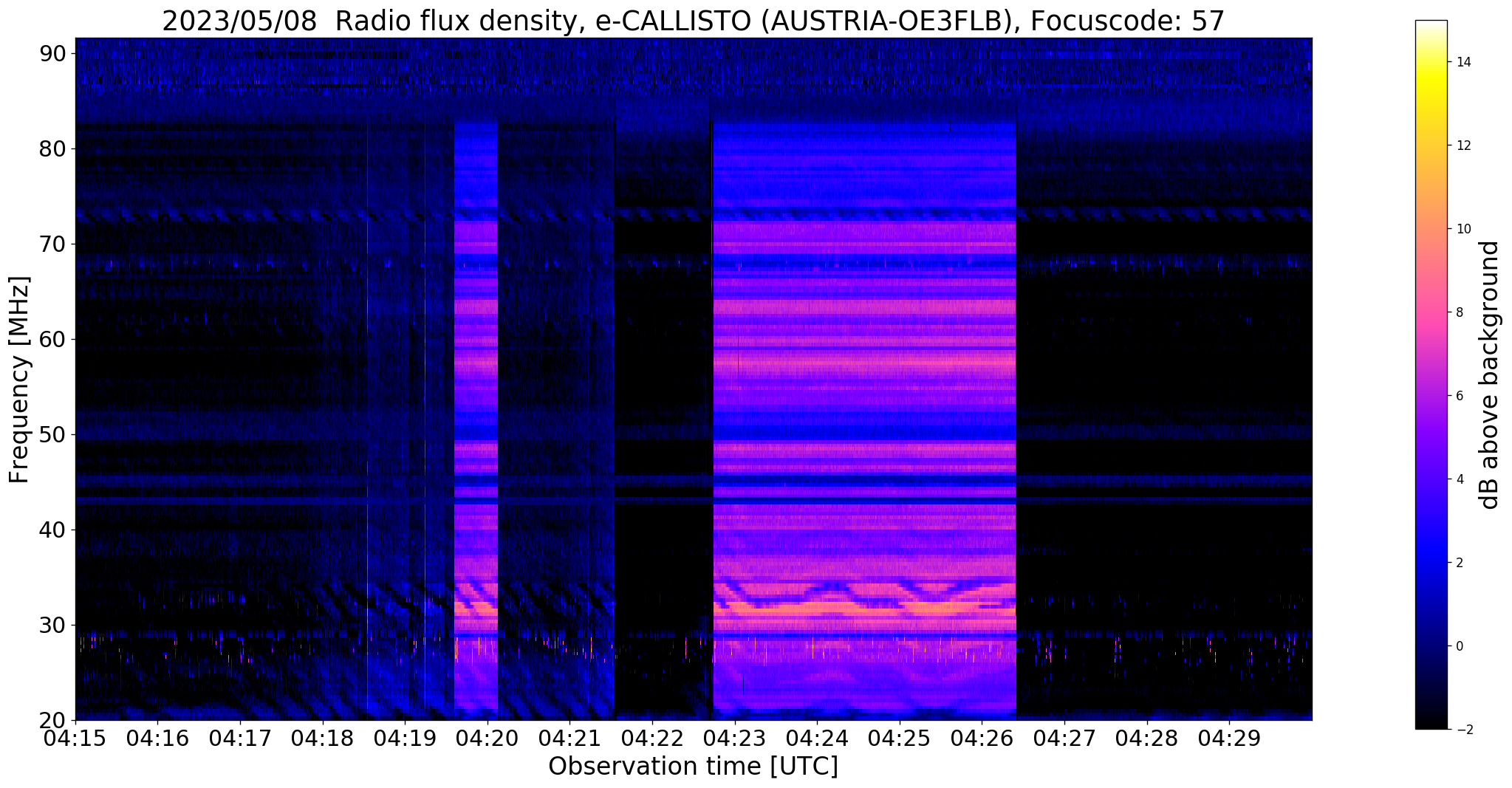The height and width of the screenshot is (788, 1512).
Task: Click the 04:22 time tick label
Action: click(x=652, y=739)
